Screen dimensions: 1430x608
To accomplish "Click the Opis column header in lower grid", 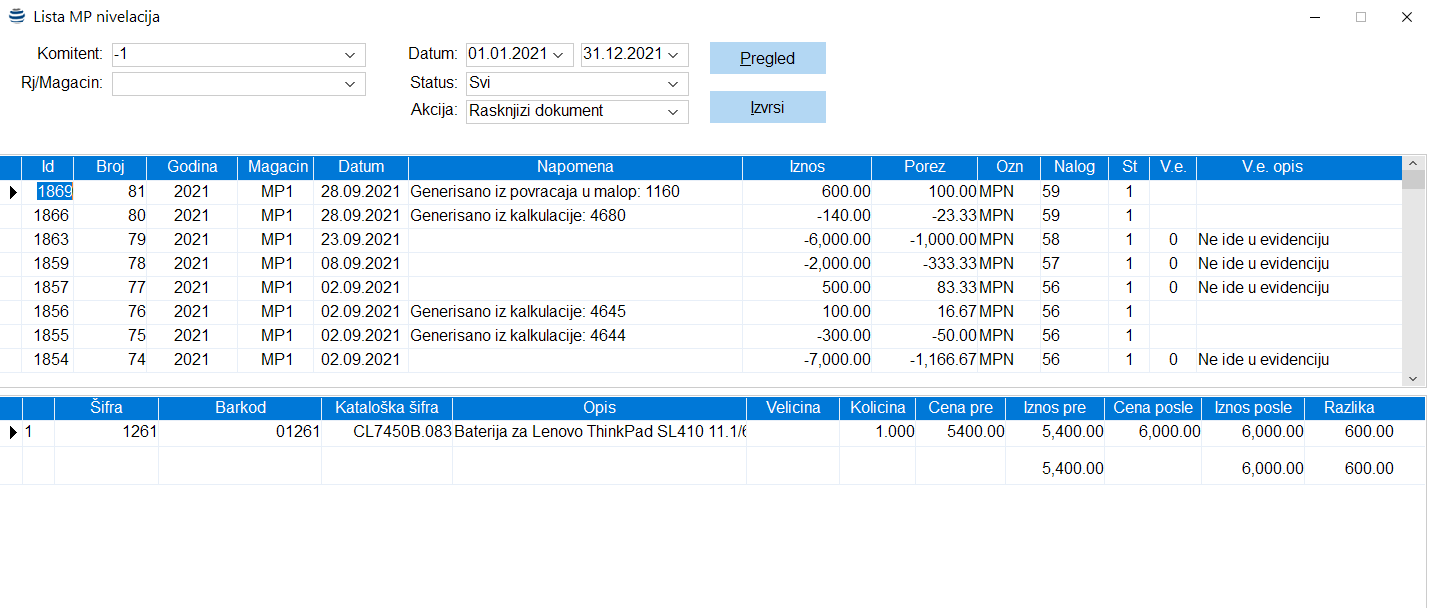I will pos(599,408).
